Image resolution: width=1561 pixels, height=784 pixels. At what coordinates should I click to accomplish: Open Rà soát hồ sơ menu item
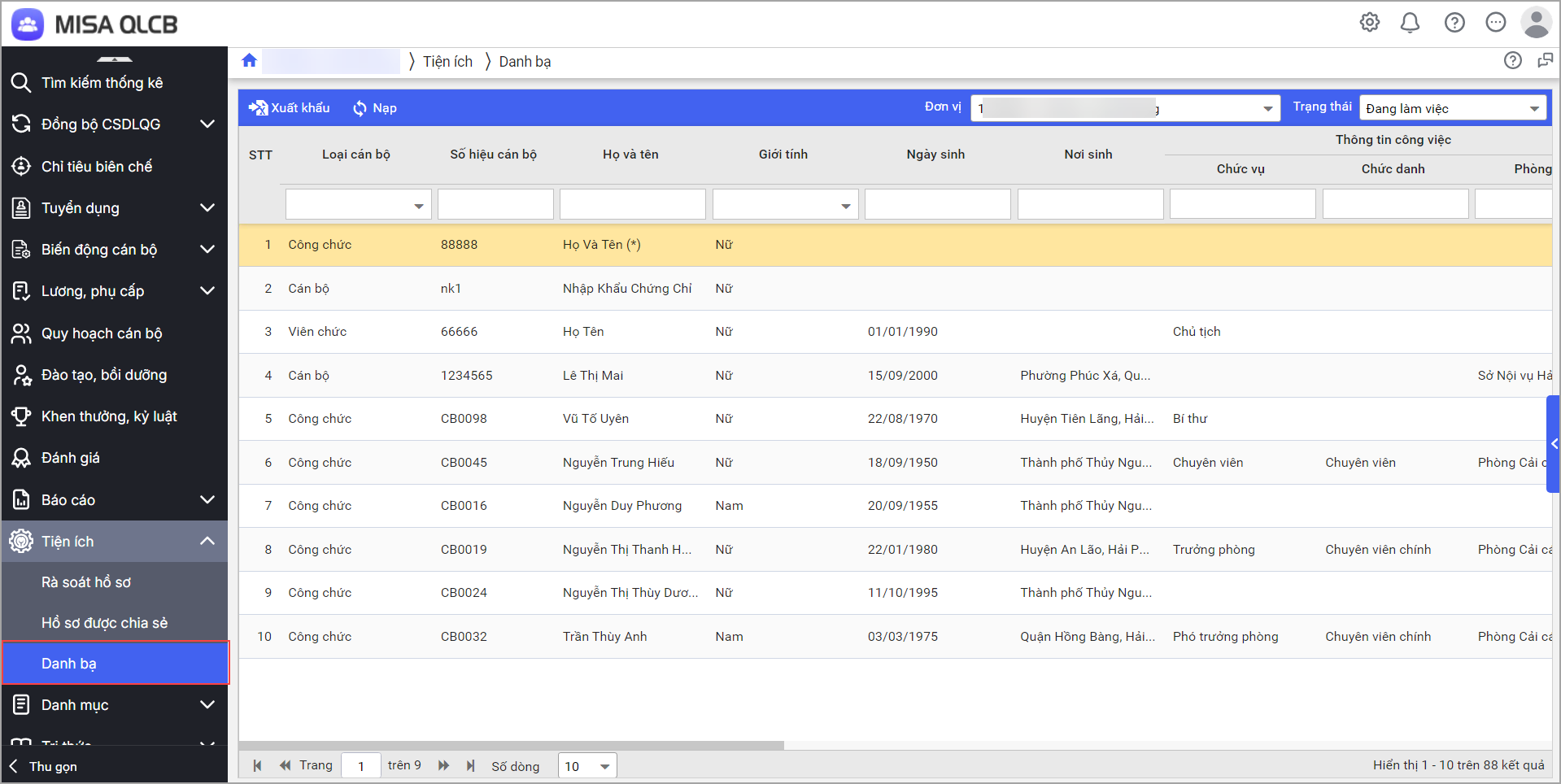[86, 582]
